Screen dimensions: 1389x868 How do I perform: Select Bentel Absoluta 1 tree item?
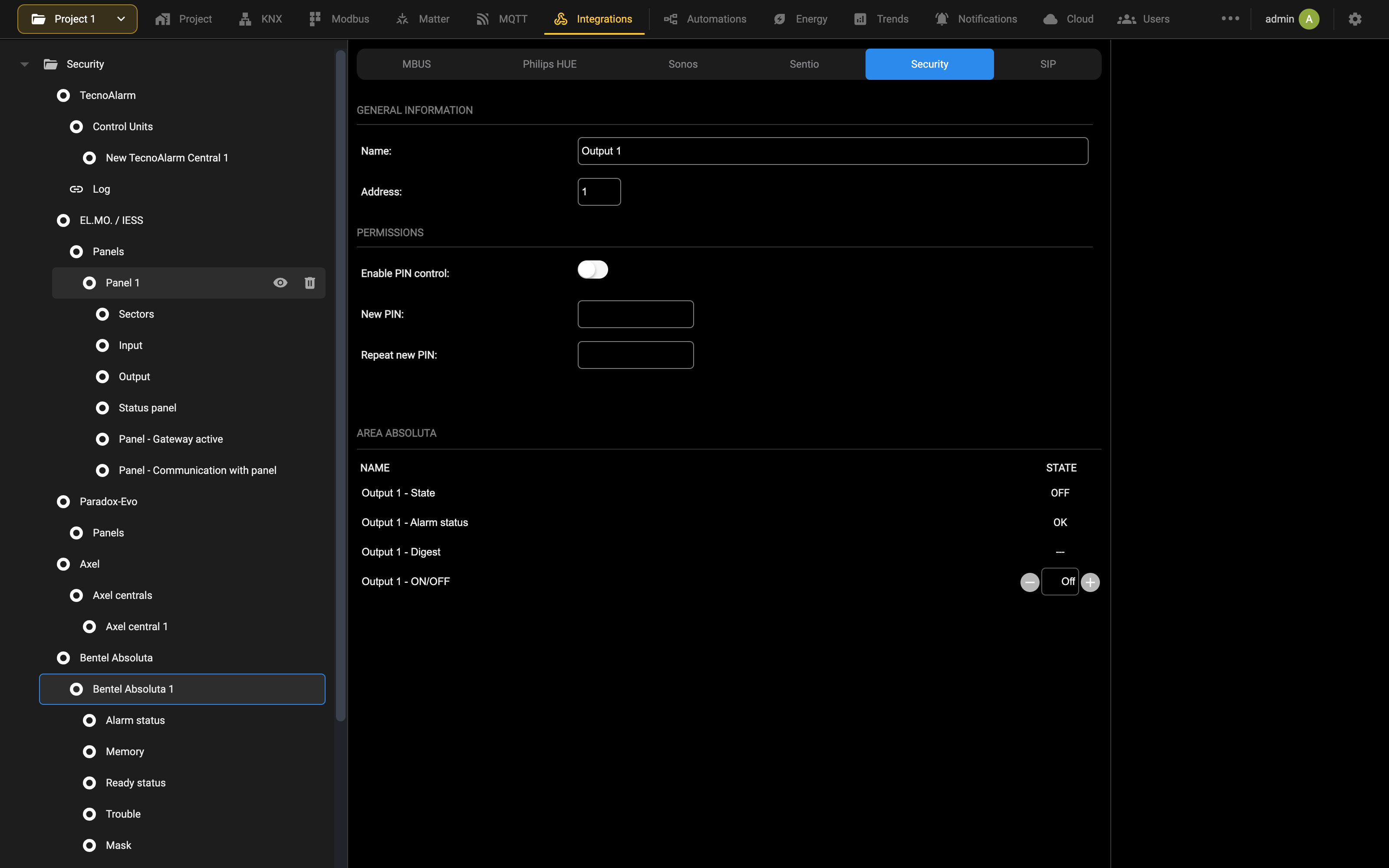tap(182, 690)
